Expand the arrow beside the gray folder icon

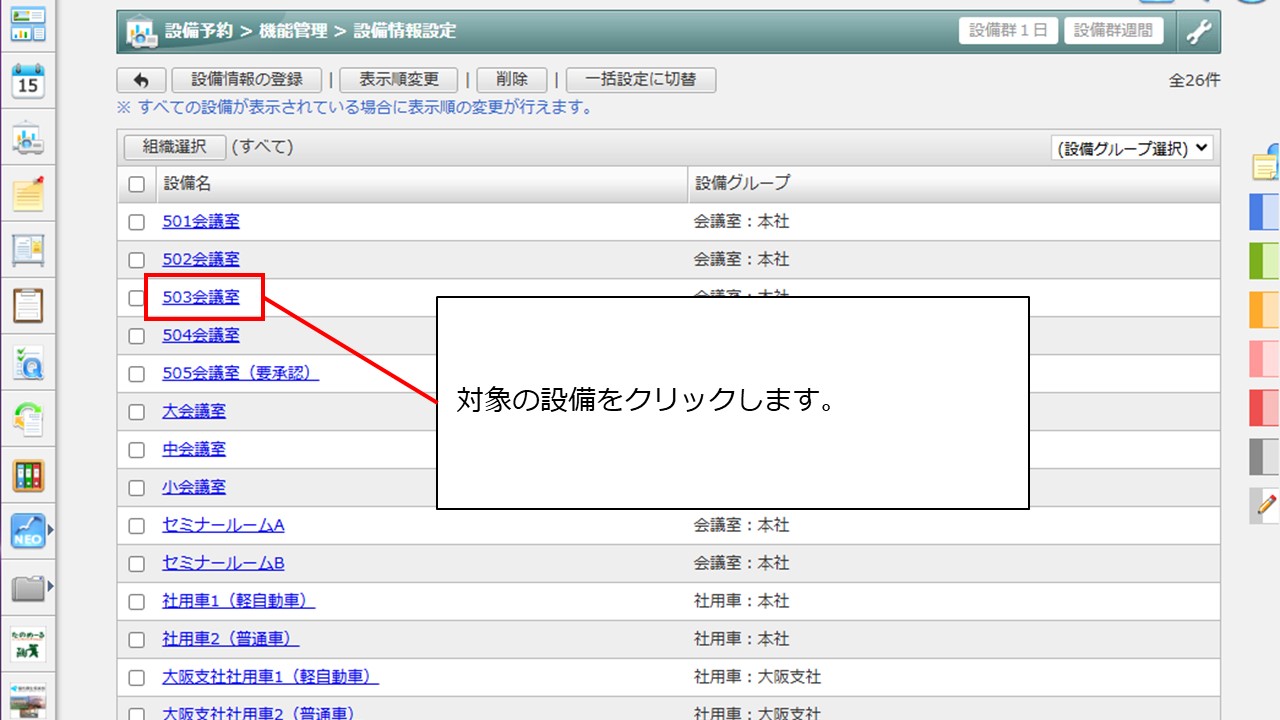point(51,586)
